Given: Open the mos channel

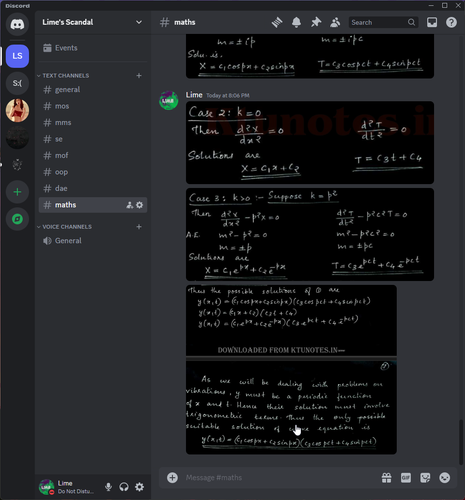Looking at the screenshot, I should click(x=93, y=106).
